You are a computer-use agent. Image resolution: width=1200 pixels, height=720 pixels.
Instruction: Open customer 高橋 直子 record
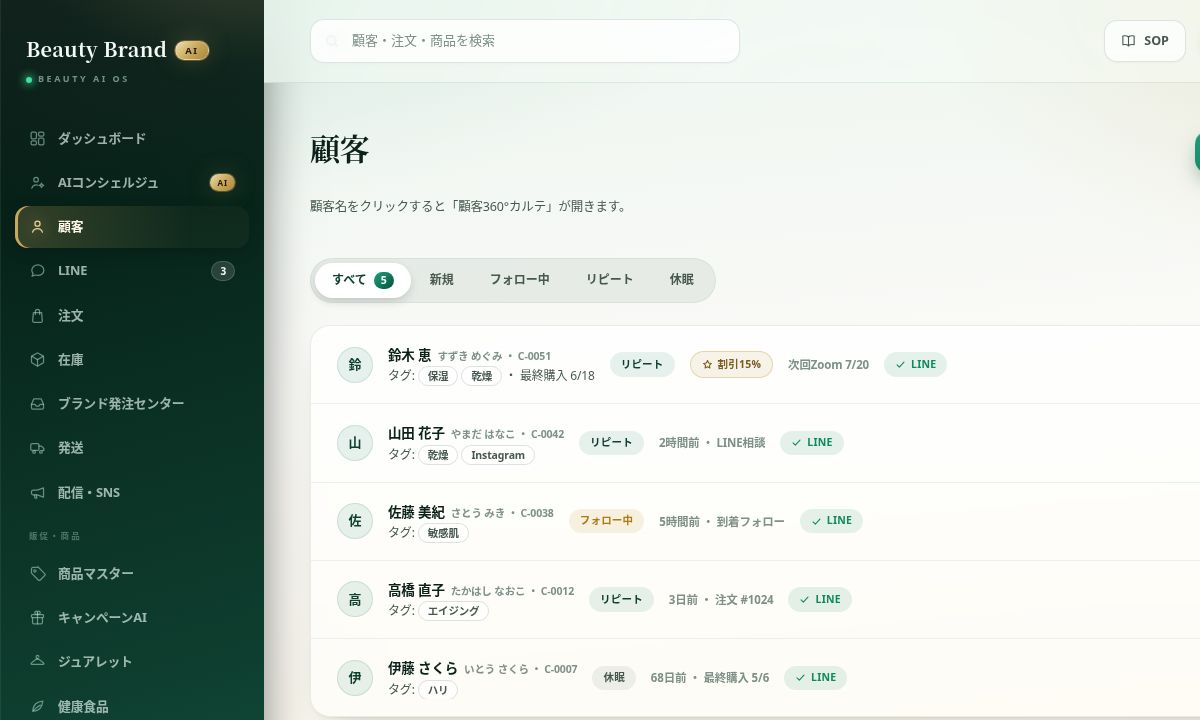(x=416, y=590)
